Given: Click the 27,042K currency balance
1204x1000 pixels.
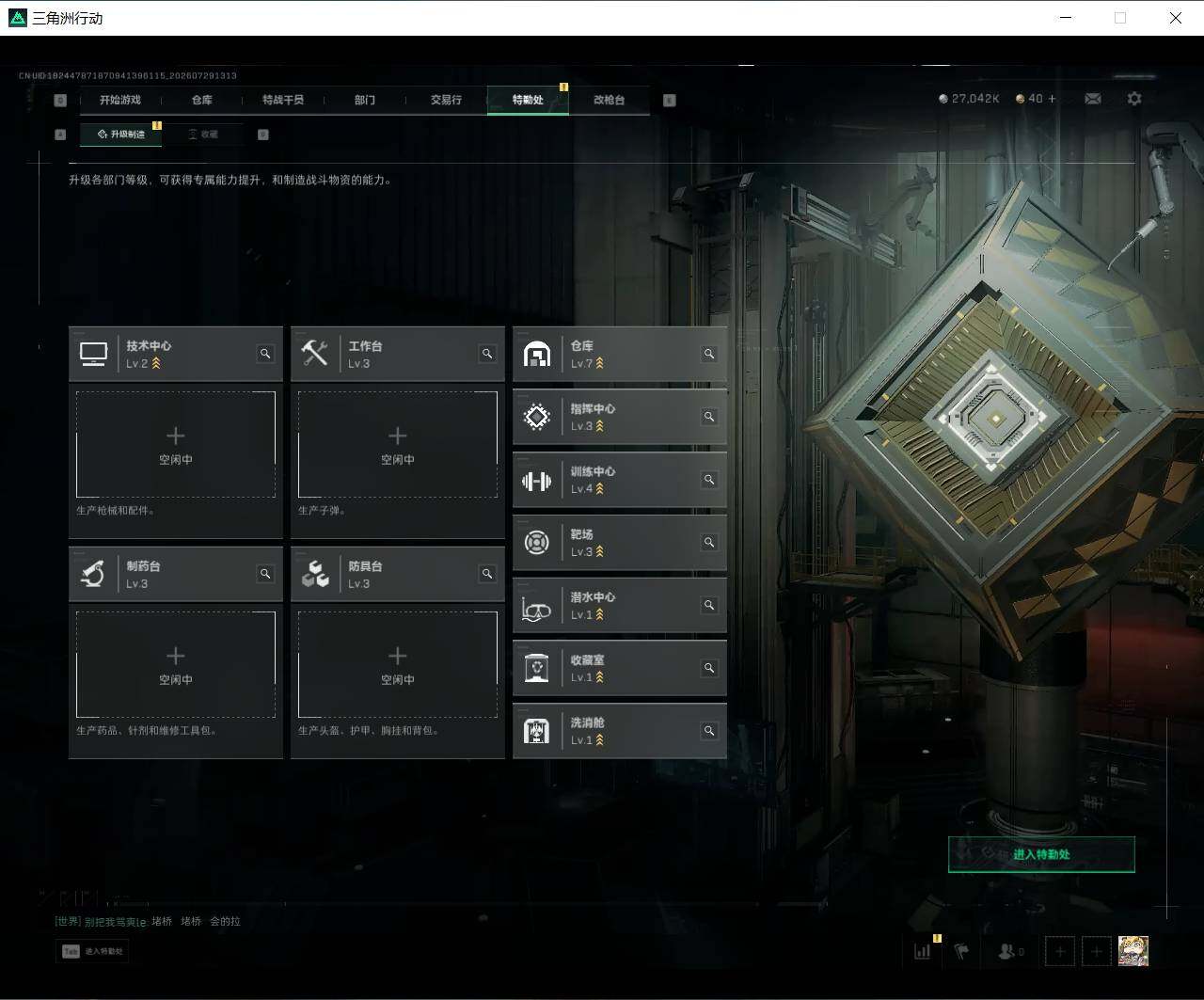Looking at the screenshot, I should pos(969,99).
